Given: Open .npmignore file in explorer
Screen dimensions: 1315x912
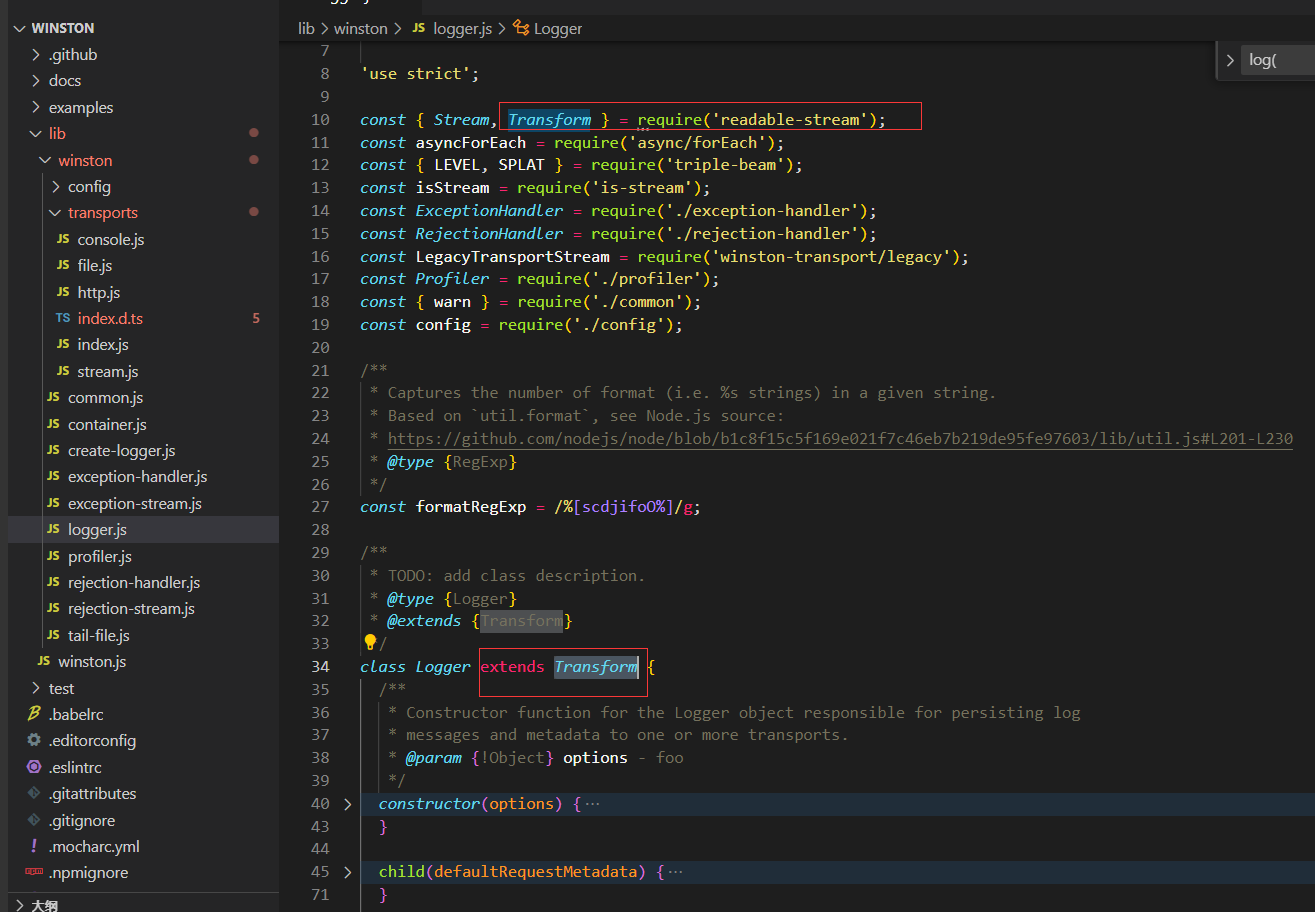Looking at the screenshot, I should pyautogui.click(x=88, y=872).
